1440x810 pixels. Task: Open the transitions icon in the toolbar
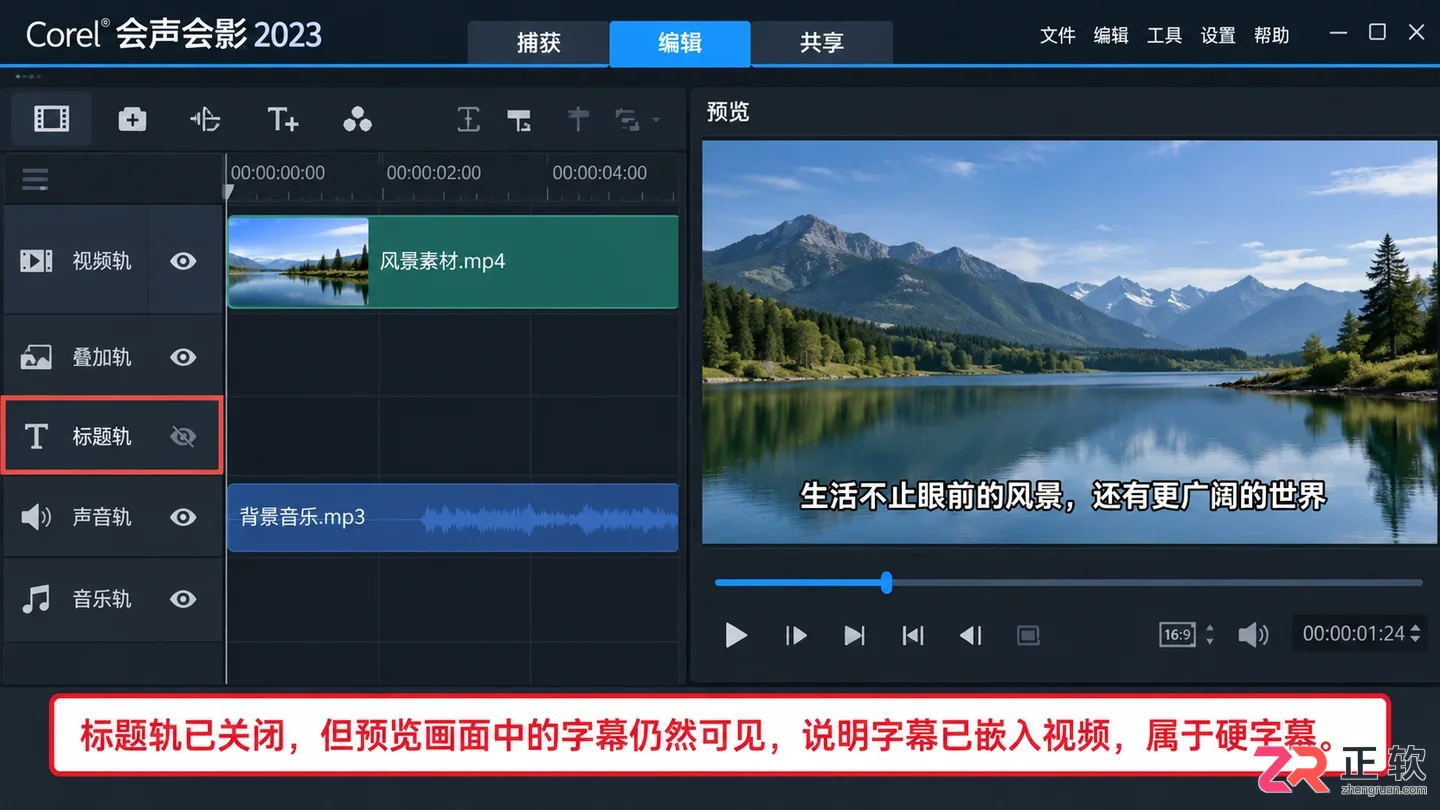tap(205, 120)
